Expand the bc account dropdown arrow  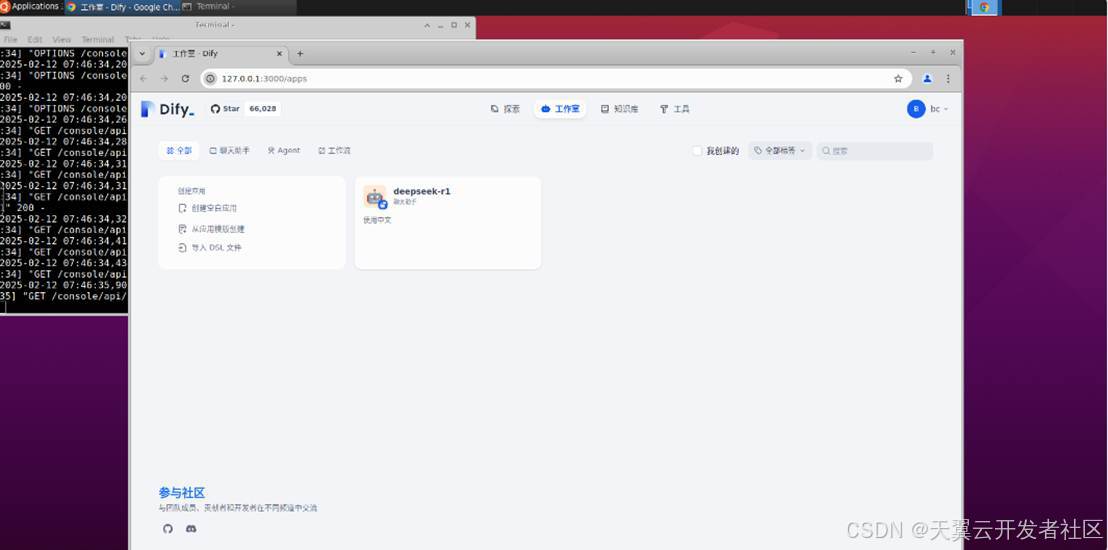tap(946, 110)
